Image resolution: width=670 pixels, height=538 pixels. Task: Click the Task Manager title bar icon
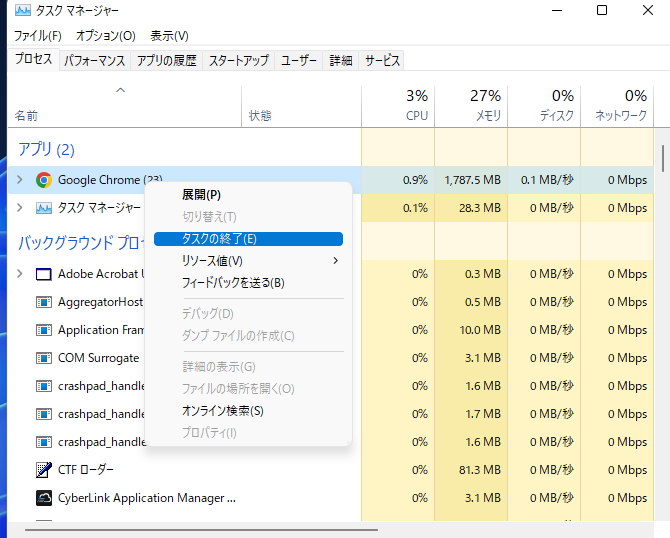pyautogui.click(x=23, y=10)
